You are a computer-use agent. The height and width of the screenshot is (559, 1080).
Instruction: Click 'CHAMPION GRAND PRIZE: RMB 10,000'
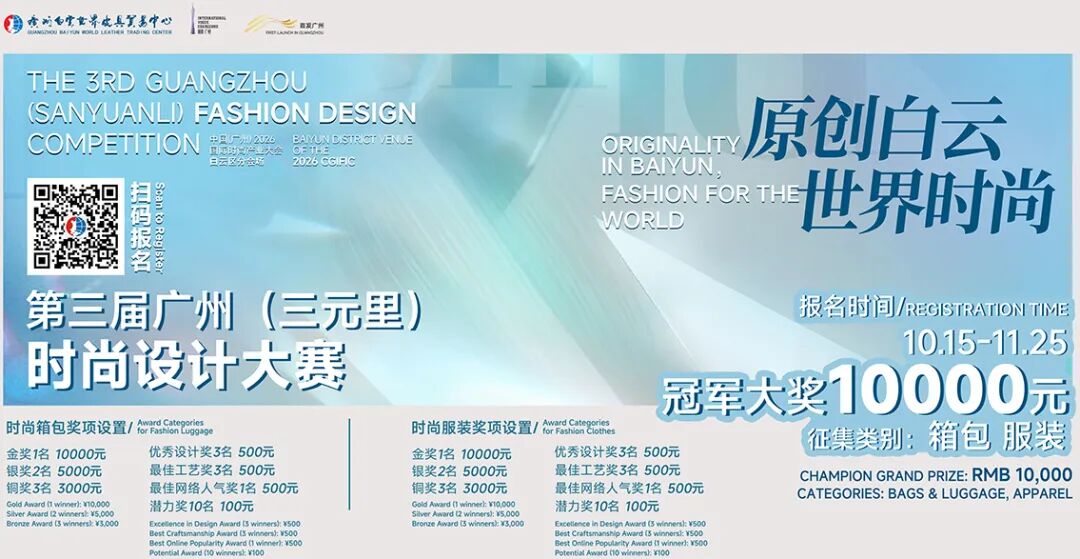point(935,476)
